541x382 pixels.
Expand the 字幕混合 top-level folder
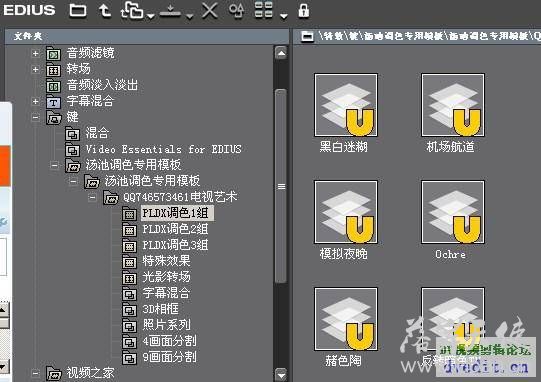pyautogui.click(x=35, y=101)
